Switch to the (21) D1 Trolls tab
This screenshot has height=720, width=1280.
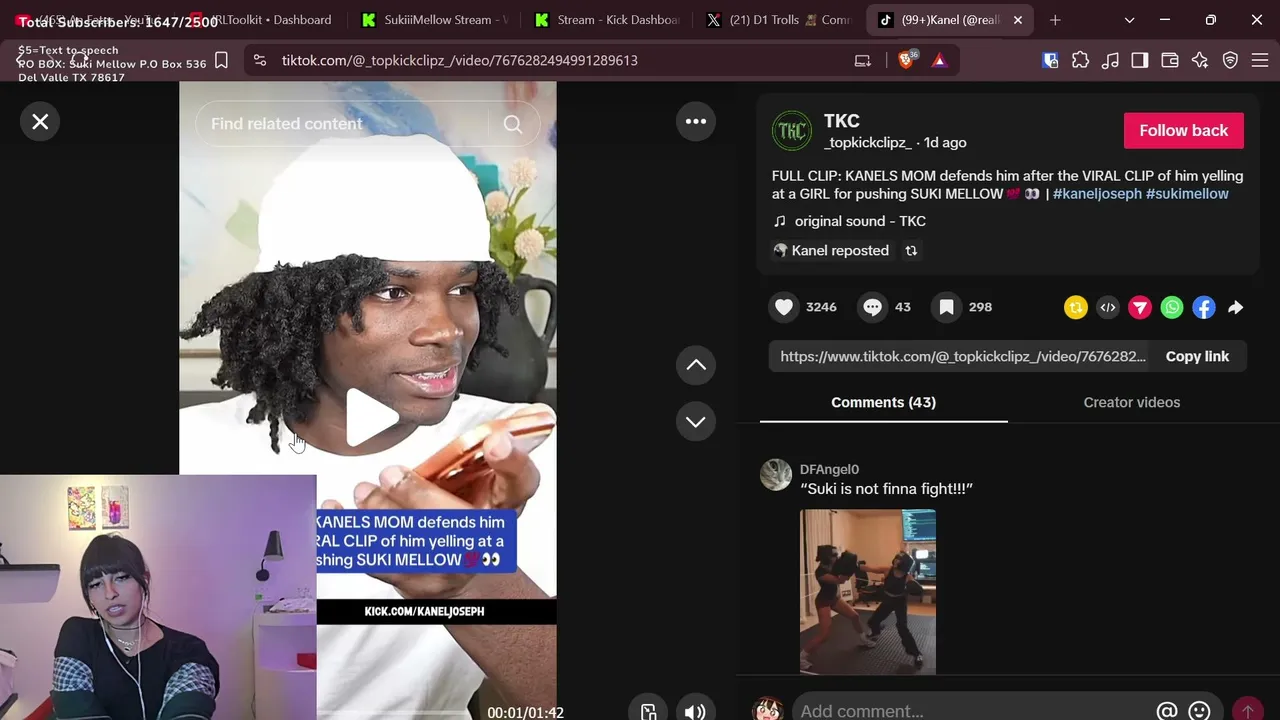point(780,20)
